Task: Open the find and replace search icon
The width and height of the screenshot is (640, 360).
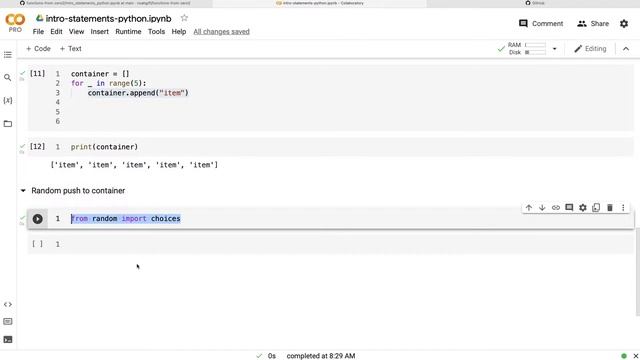Action: pyautogui.click(x=7, y=77)
